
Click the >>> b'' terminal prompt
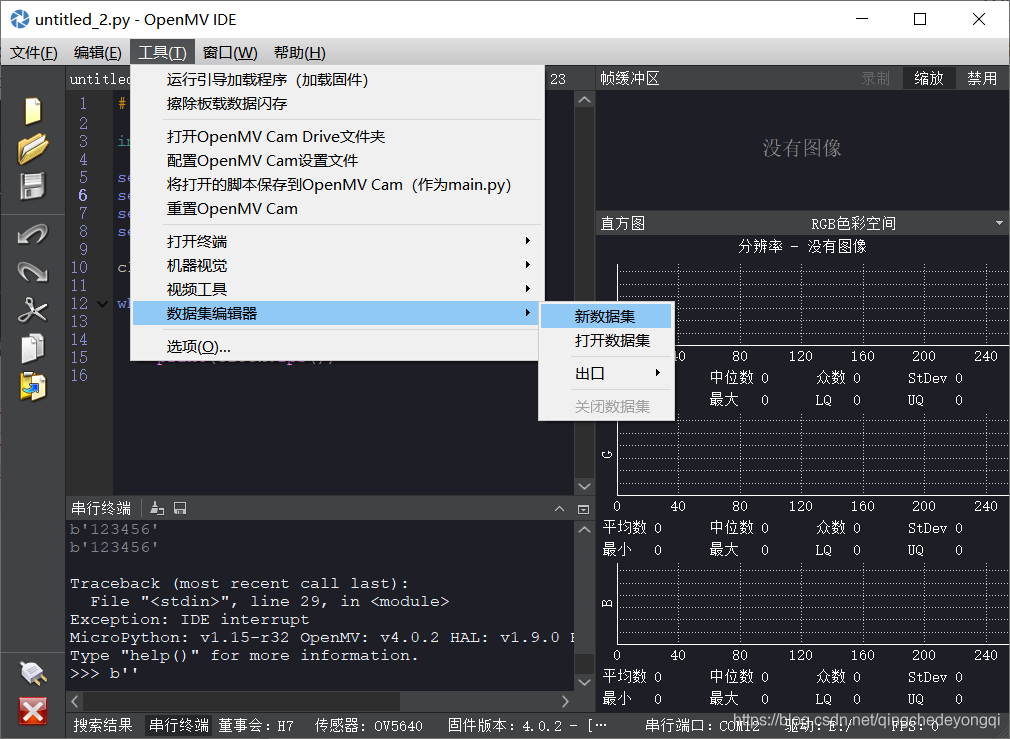coord(104,673)
